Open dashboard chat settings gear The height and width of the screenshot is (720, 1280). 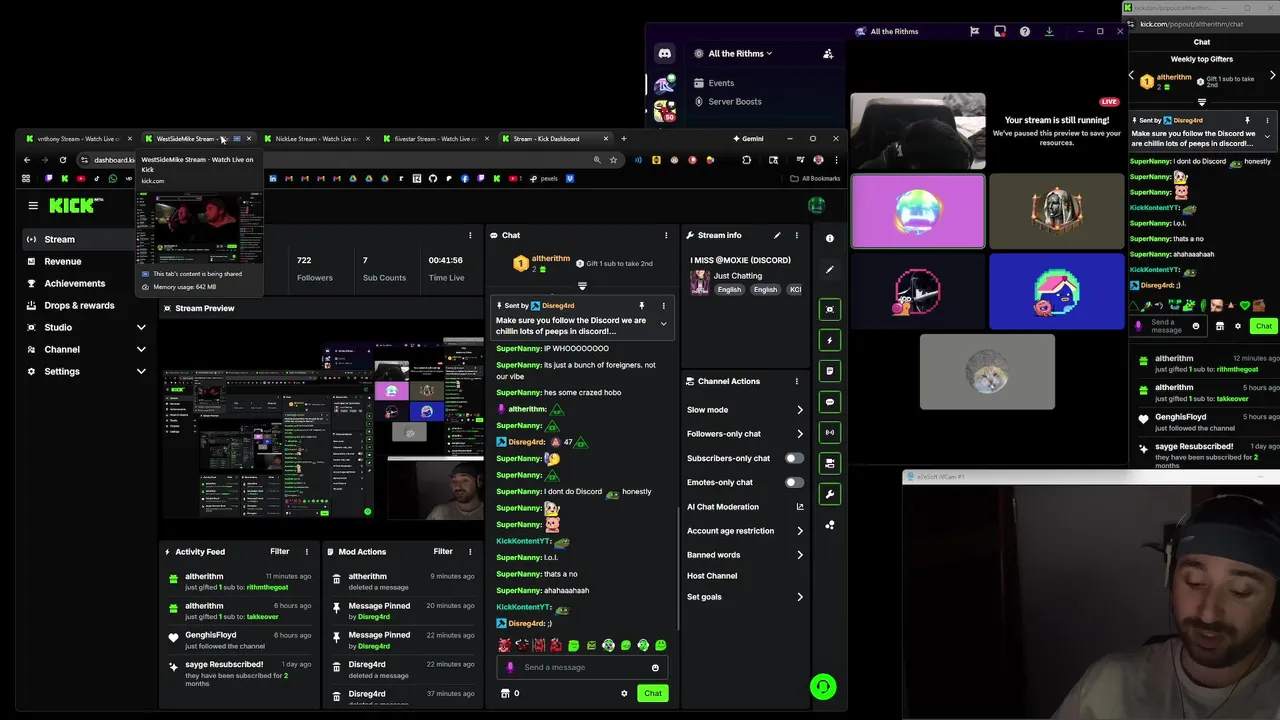[x=624, y=693]
